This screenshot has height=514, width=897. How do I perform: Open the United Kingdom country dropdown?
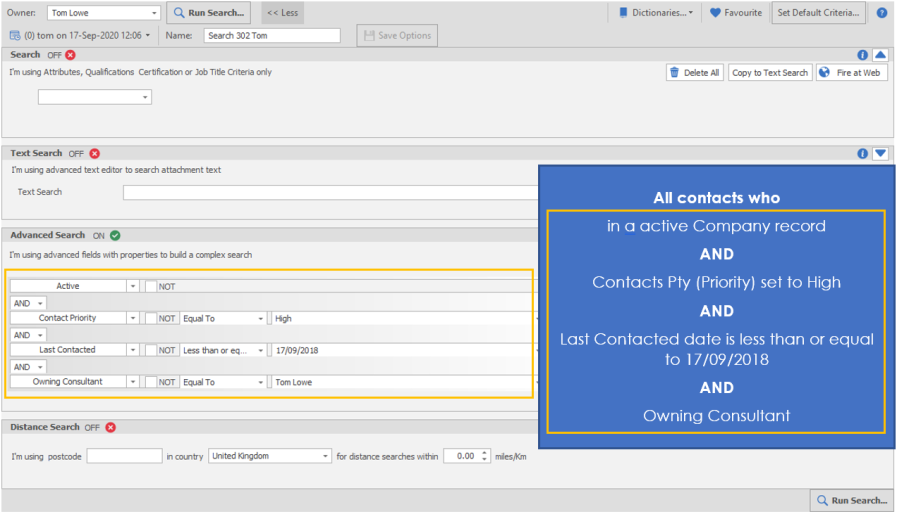[x=326, y=456]
